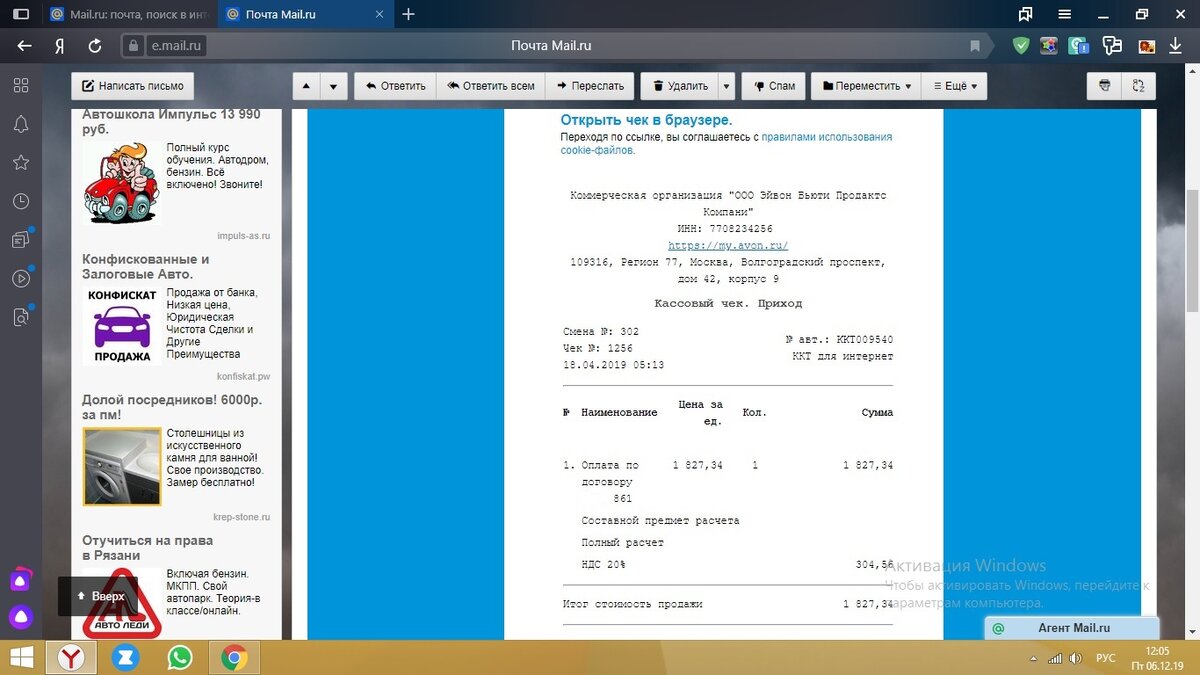1200x675 pixels.
Task: Click the Ответить reply button
Action: click(x=395, y=86)
